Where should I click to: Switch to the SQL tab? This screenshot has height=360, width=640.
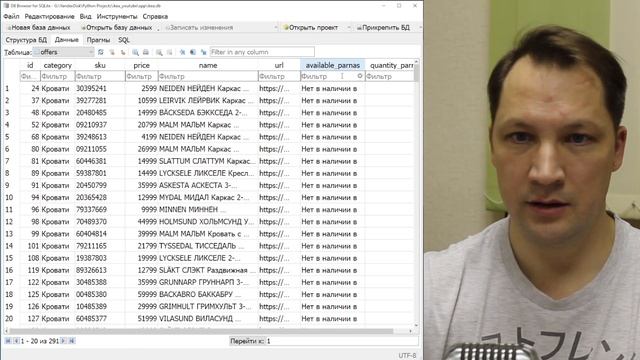124,40
